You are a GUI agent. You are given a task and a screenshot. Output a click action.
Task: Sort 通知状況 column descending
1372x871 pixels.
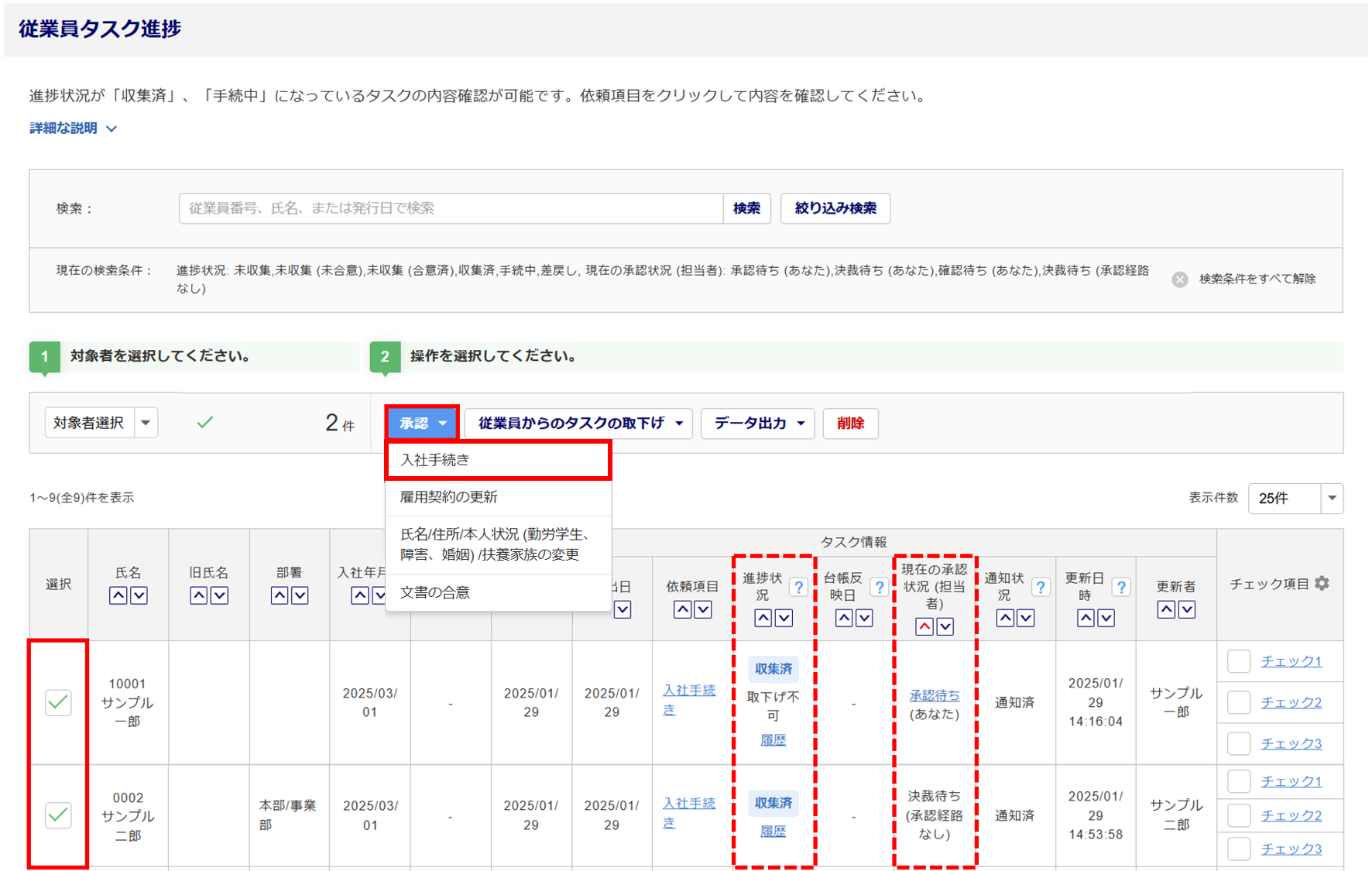coord(1026,618)
